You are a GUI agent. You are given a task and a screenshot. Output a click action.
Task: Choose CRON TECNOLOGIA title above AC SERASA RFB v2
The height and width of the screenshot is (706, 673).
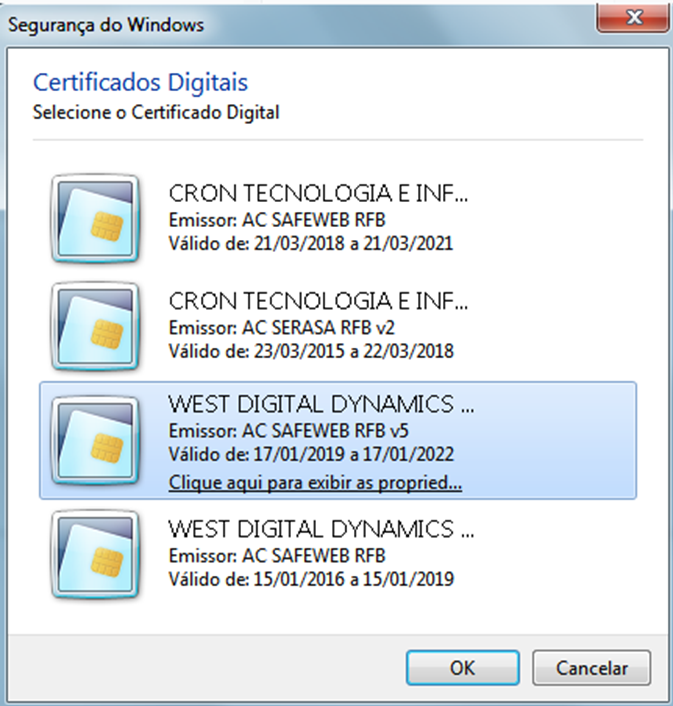[x=318, y=301]
